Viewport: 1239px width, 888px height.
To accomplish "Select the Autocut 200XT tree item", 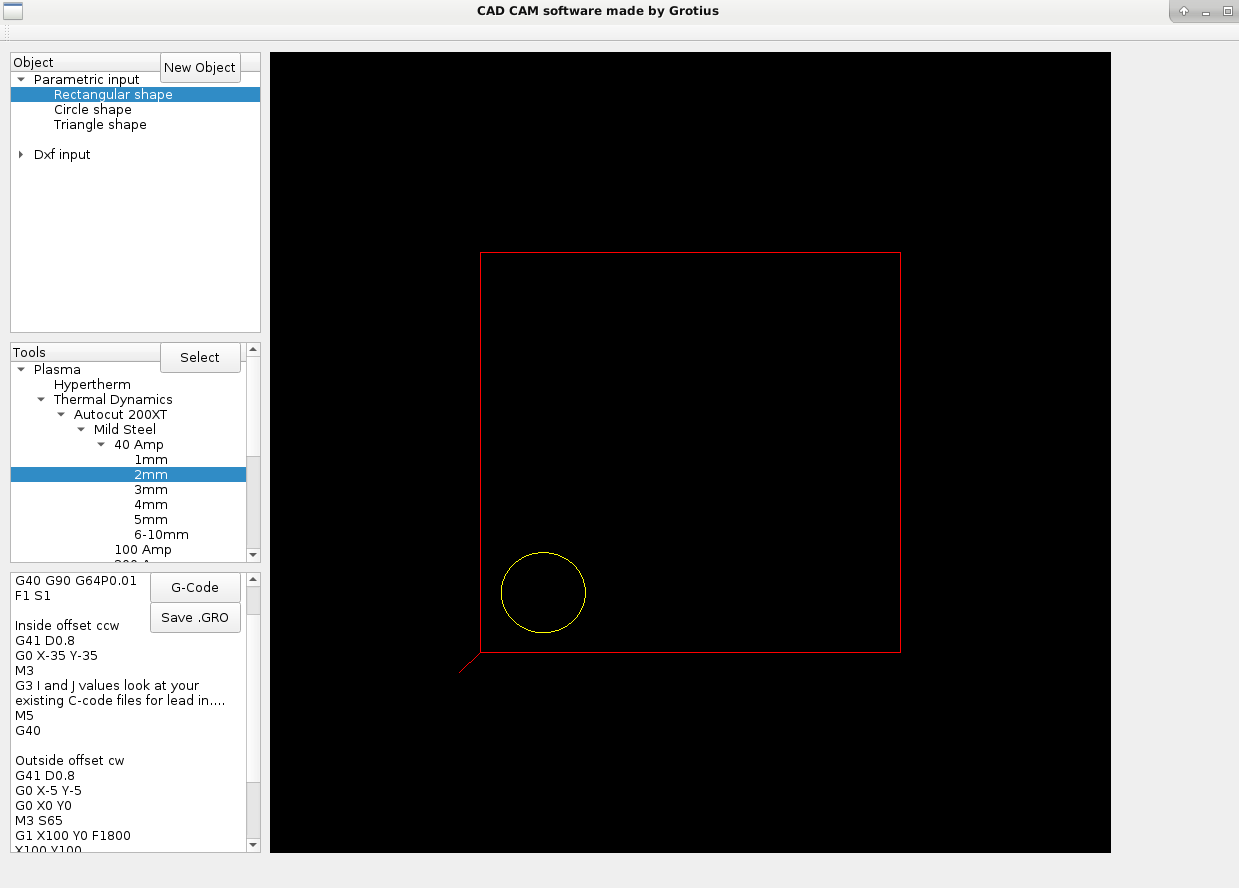I will (x=121, y=414).
